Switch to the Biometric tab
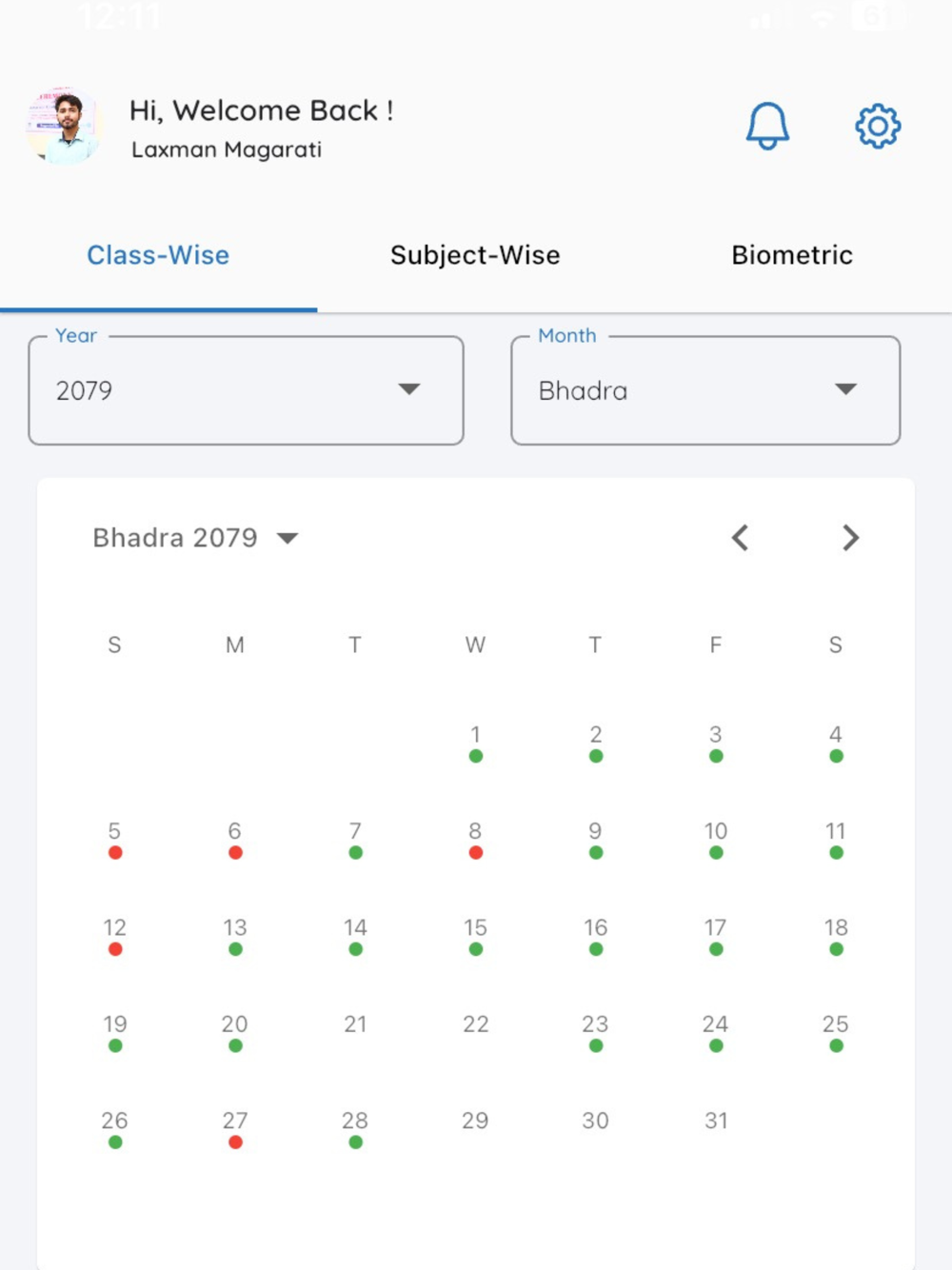 click(792, 255)
